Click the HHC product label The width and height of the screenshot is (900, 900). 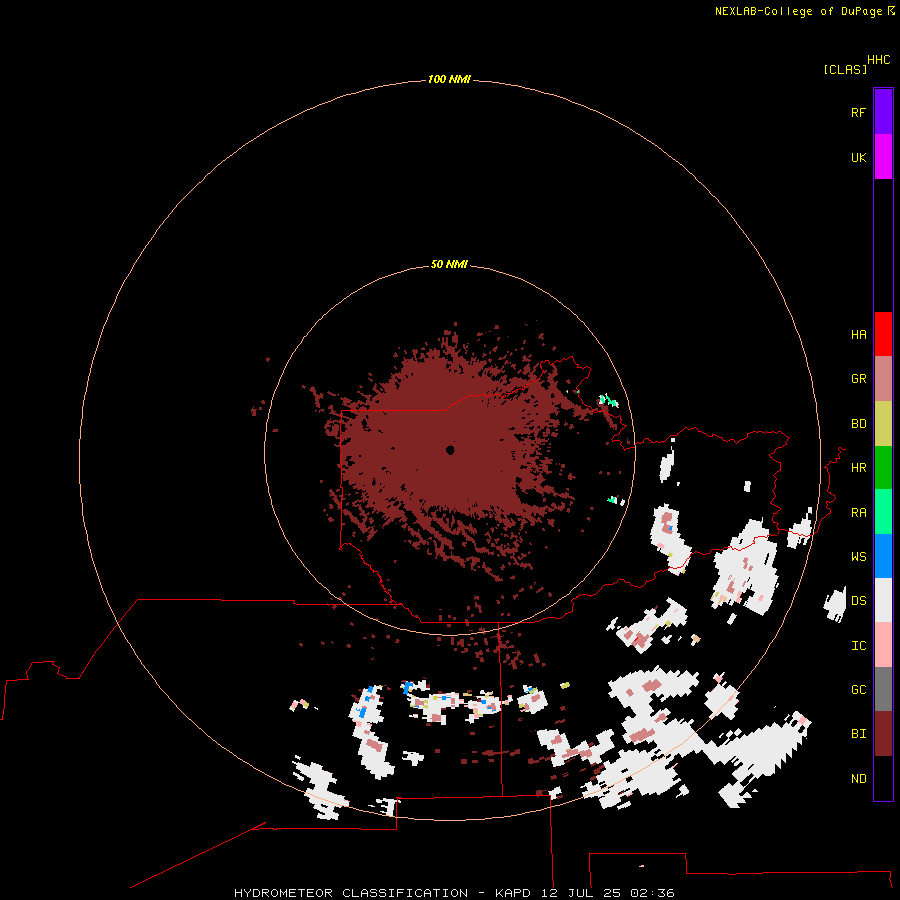pos(878,60)
